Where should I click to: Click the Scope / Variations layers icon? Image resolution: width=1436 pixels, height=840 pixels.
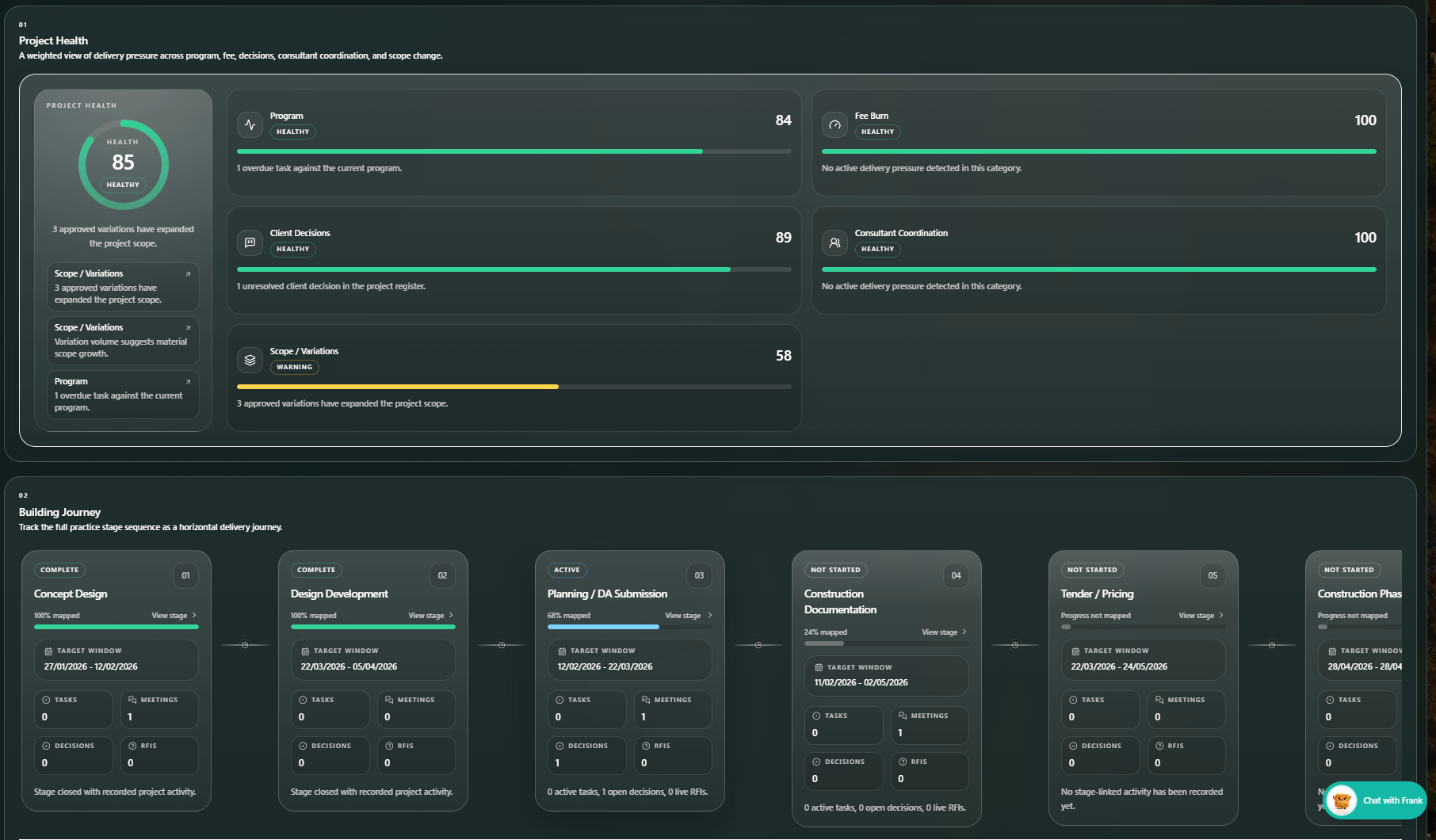(250, 360)
